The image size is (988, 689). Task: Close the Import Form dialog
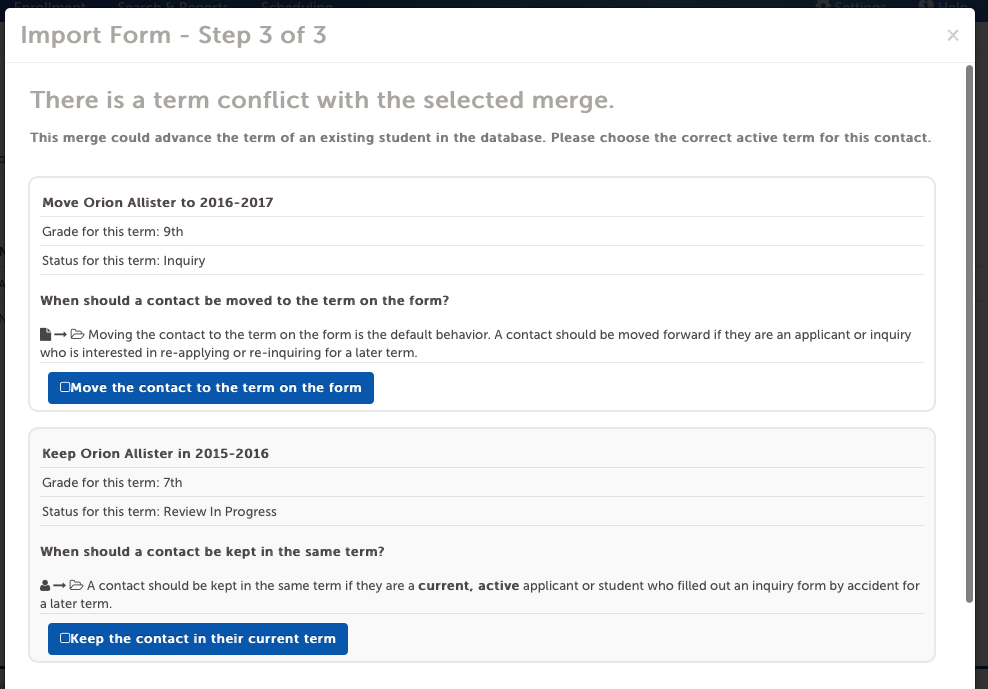coord(953,35)
